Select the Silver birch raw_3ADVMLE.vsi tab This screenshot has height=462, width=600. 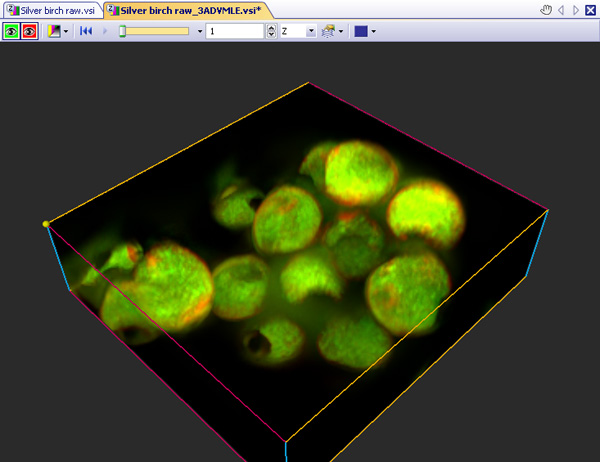(x=186, y=10)
